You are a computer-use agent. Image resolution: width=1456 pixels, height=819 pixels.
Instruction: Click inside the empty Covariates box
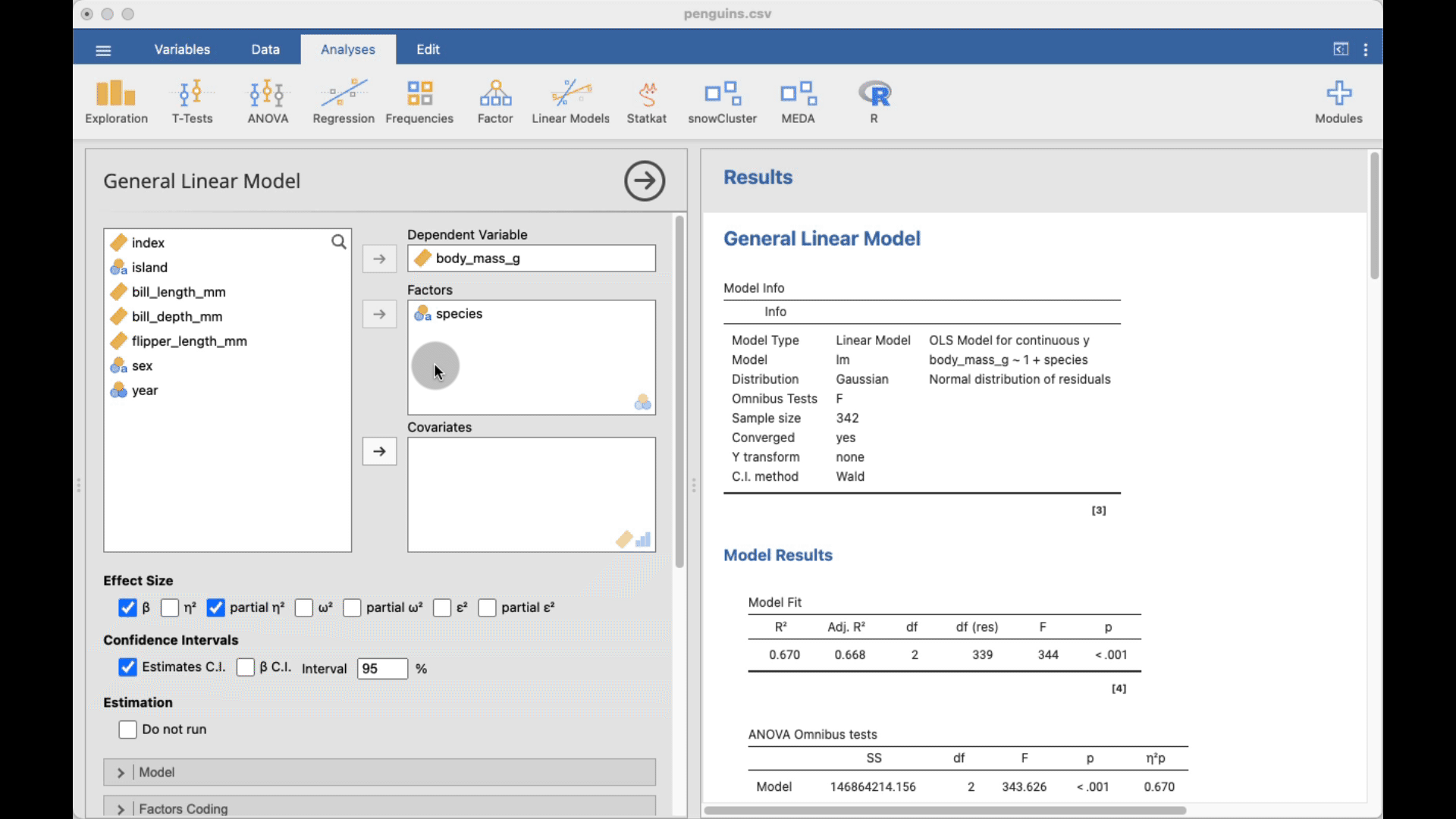531,494
